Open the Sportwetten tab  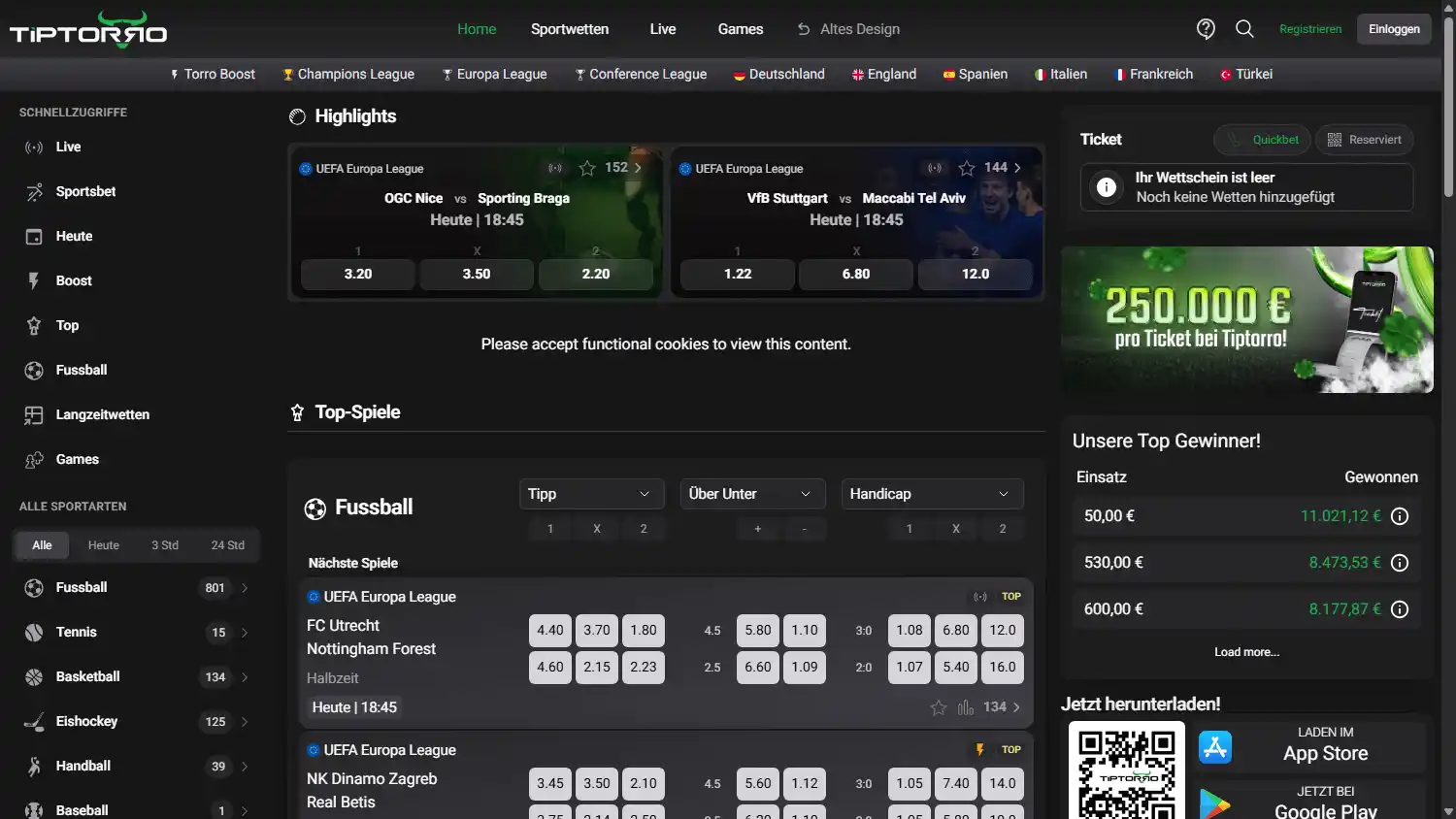tap(570, 29)
